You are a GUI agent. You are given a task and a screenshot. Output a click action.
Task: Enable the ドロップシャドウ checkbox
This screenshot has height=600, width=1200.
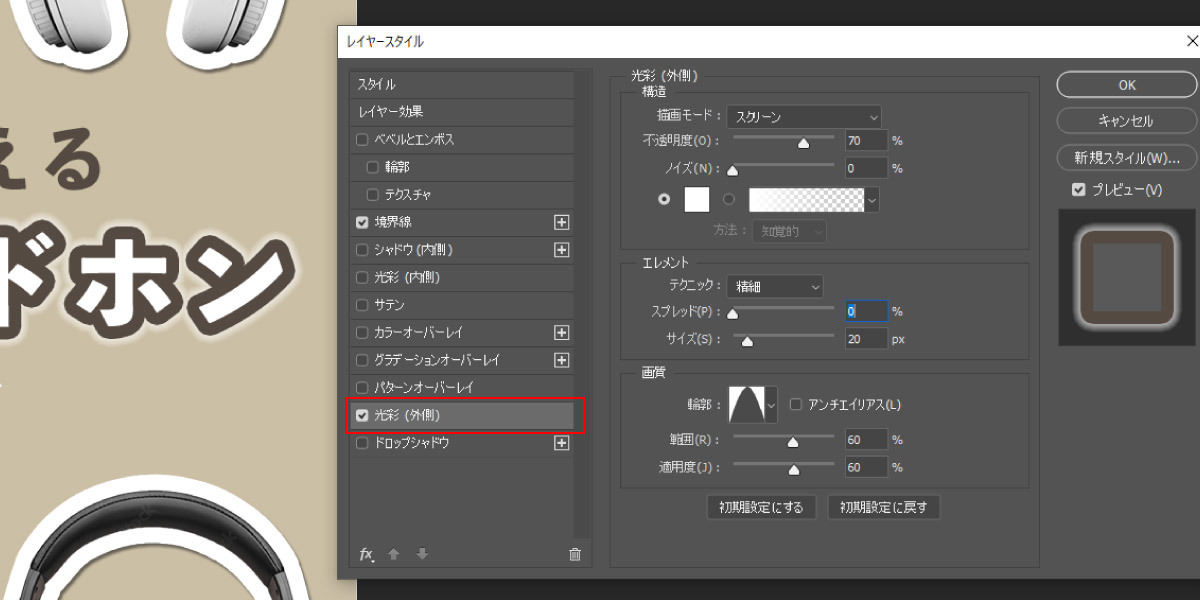tap(362, 442)
